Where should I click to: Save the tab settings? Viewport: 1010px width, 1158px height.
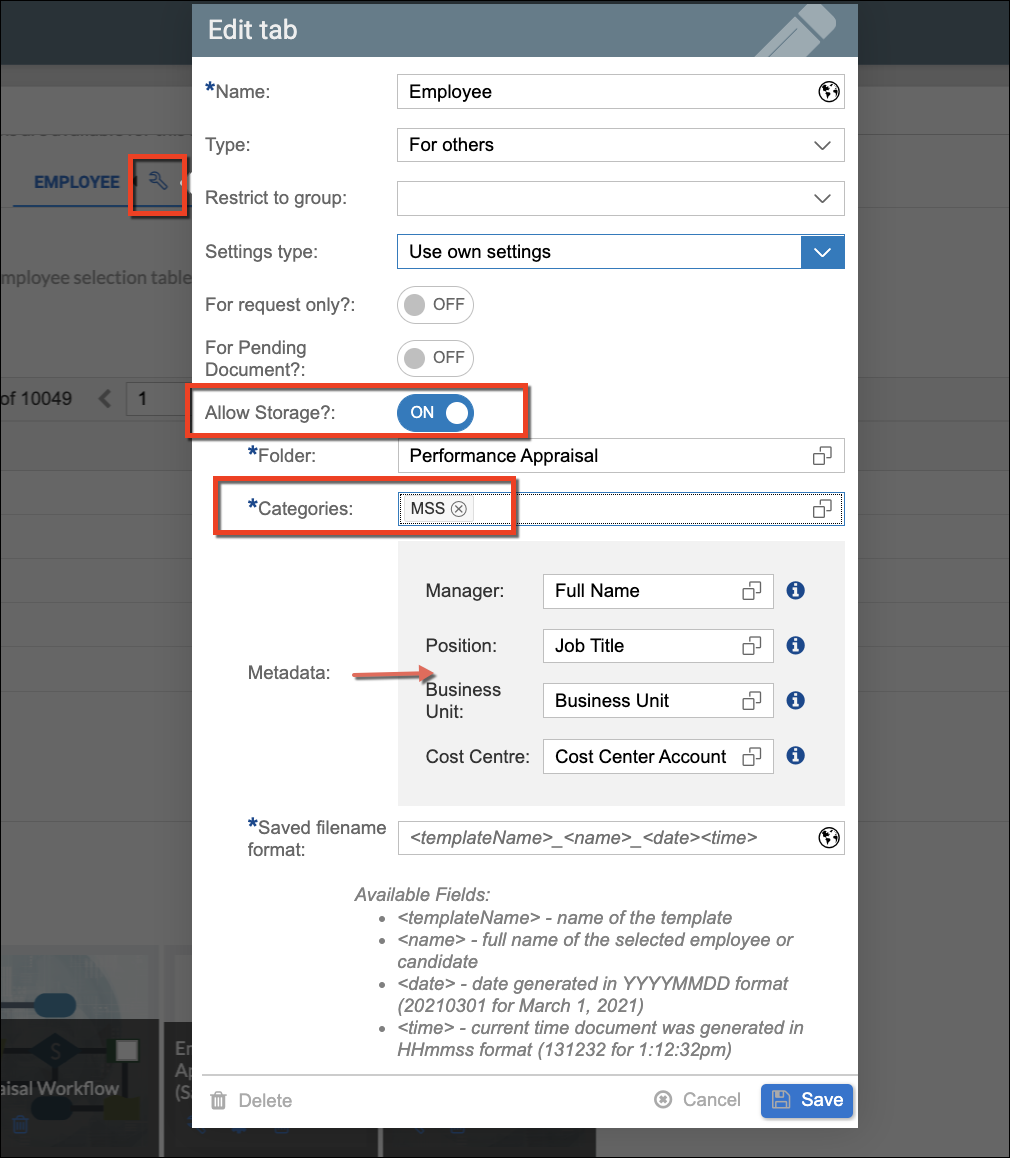pos(807,1100)
